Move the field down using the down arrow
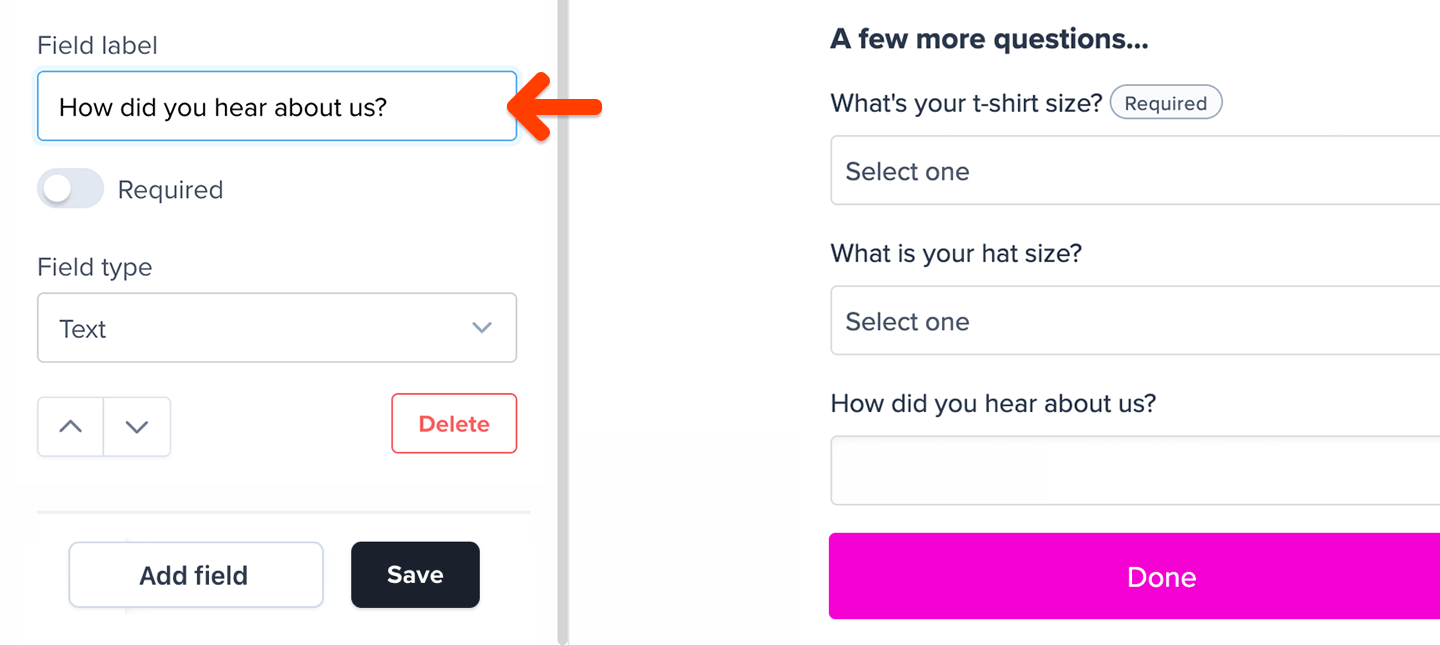1440x645 pixels. [137, 426]
